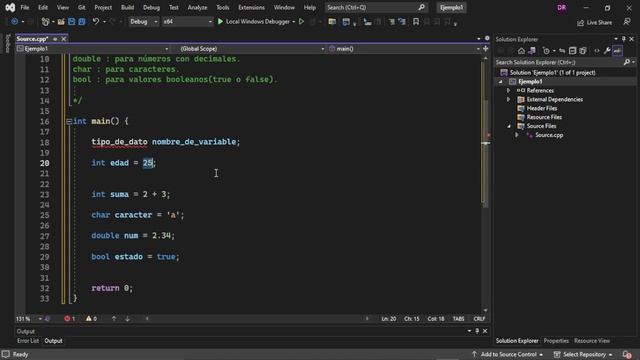The width and height of the screenshot is (640, 360).
Task: Click the Navigate Backward toolbar icon
Action: pyautogui.click(x=14, y=22)
